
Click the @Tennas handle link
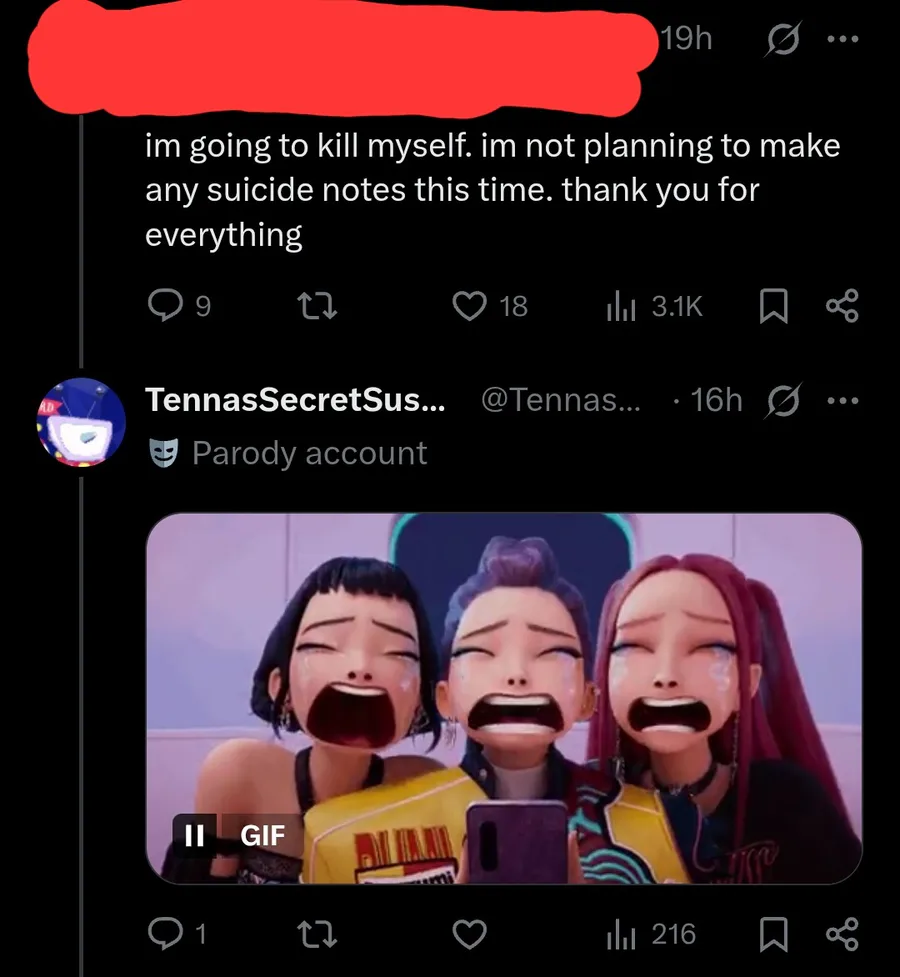tap(567, 400)
